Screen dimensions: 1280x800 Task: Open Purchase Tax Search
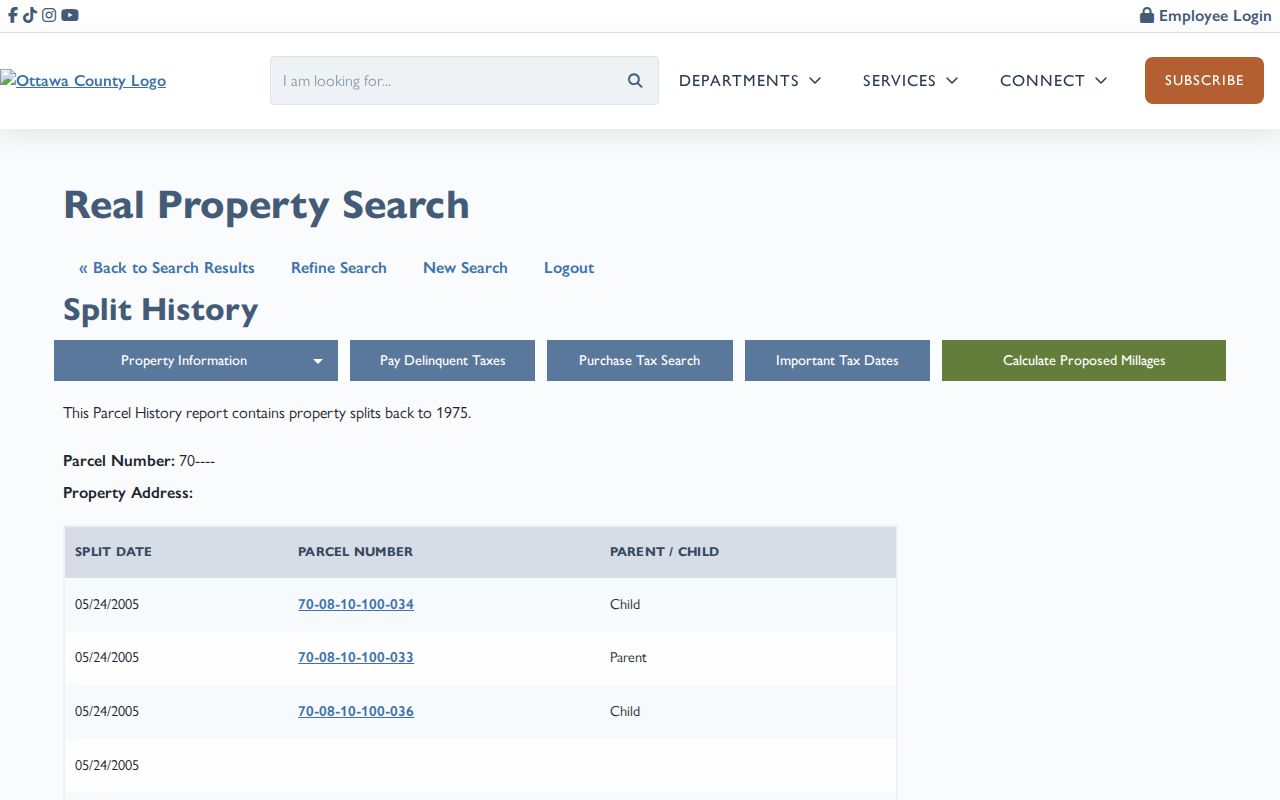click(x=639, y=361)
